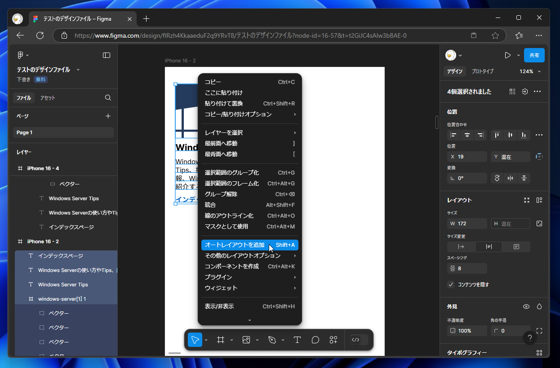Choose オートレイアウトを追加 menu item
Screen dimensions: 560x368
[x=250, y=245]
